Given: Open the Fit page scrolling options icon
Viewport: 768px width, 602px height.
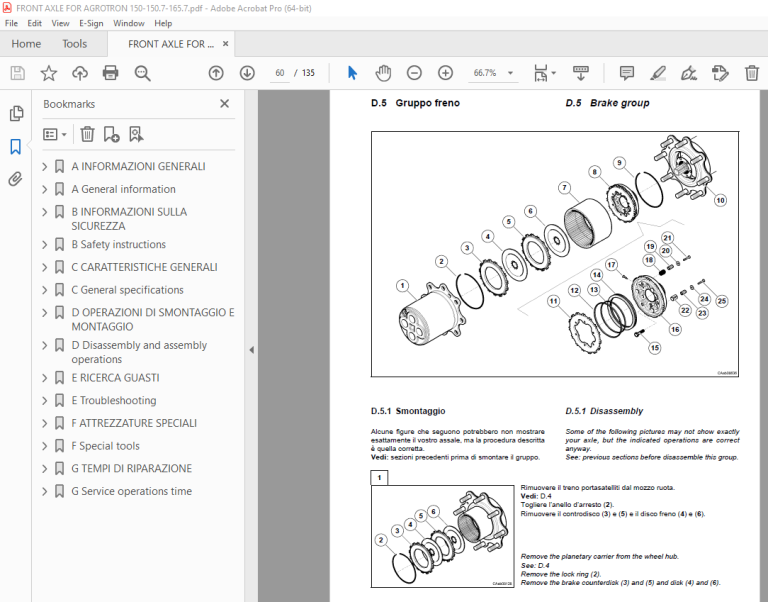Looking at the screenshot, I should coord(545,73).
